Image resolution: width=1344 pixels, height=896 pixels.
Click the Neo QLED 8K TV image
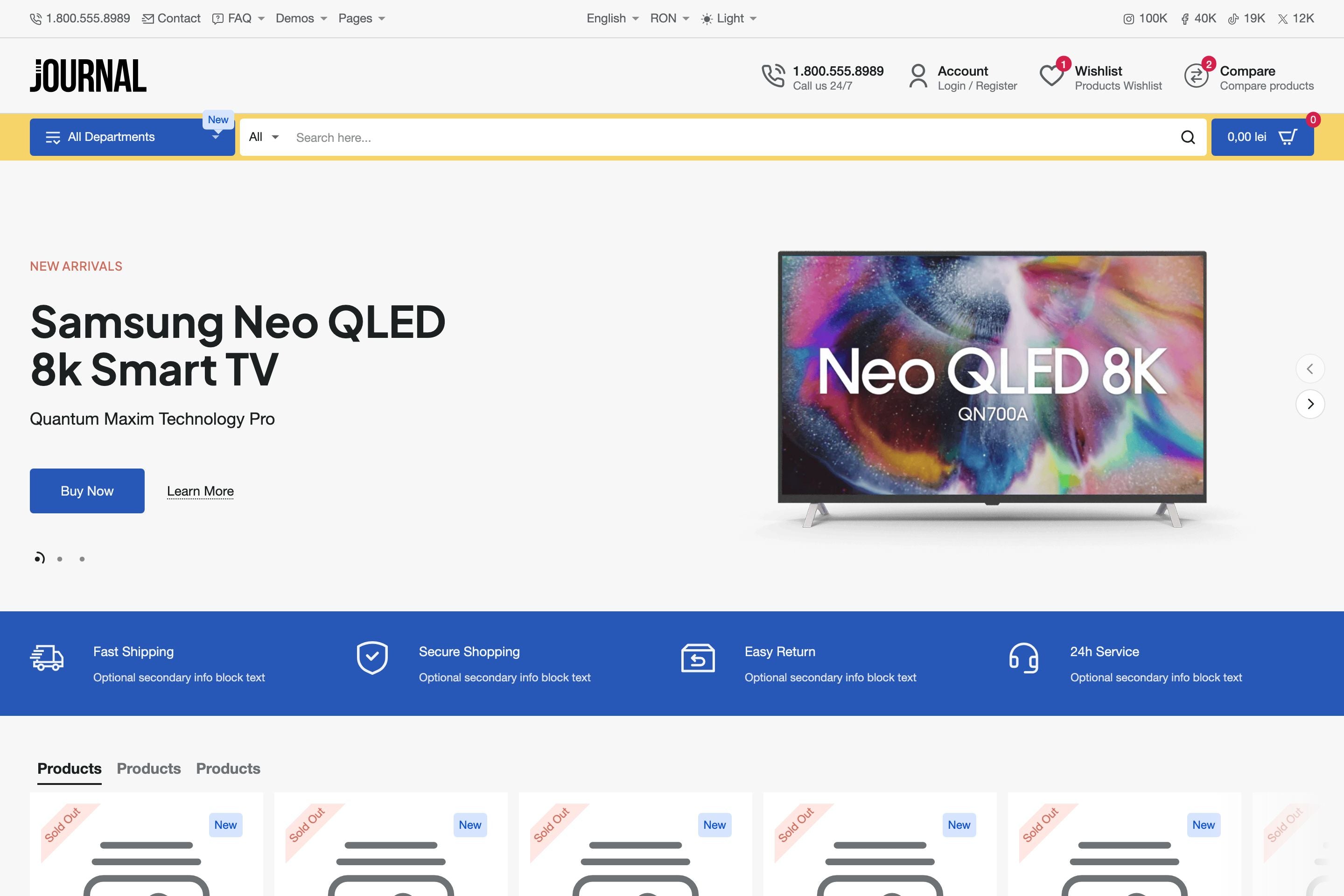992,389
